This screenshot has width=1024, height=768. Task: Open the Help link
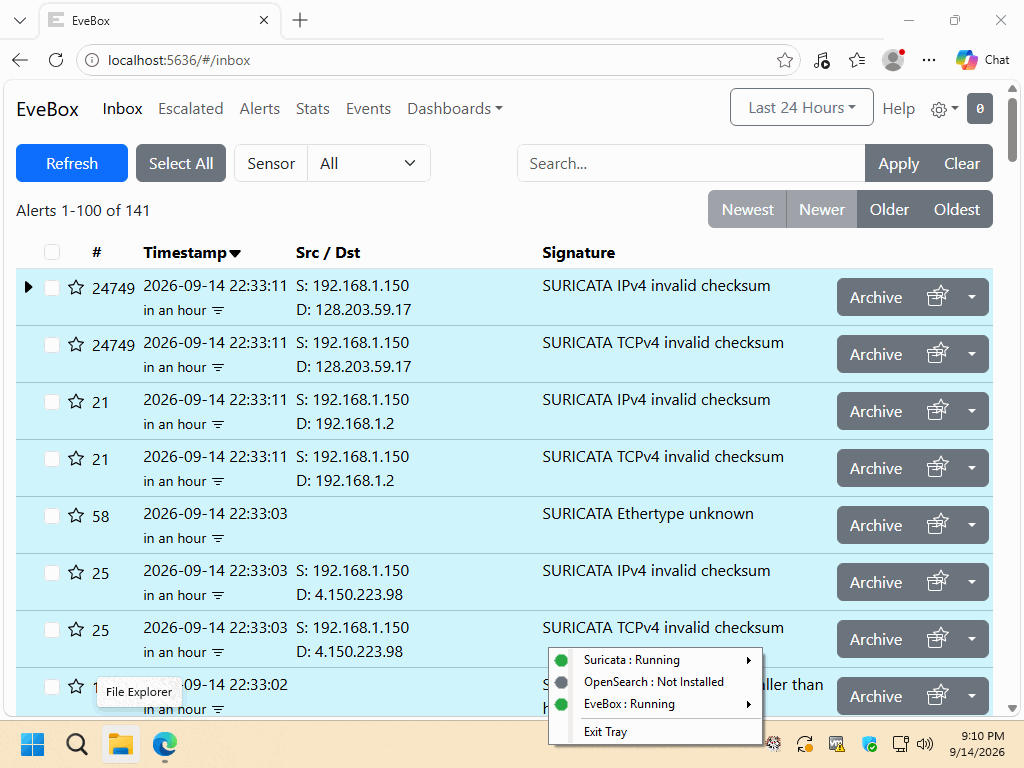[x=898, y=109]
